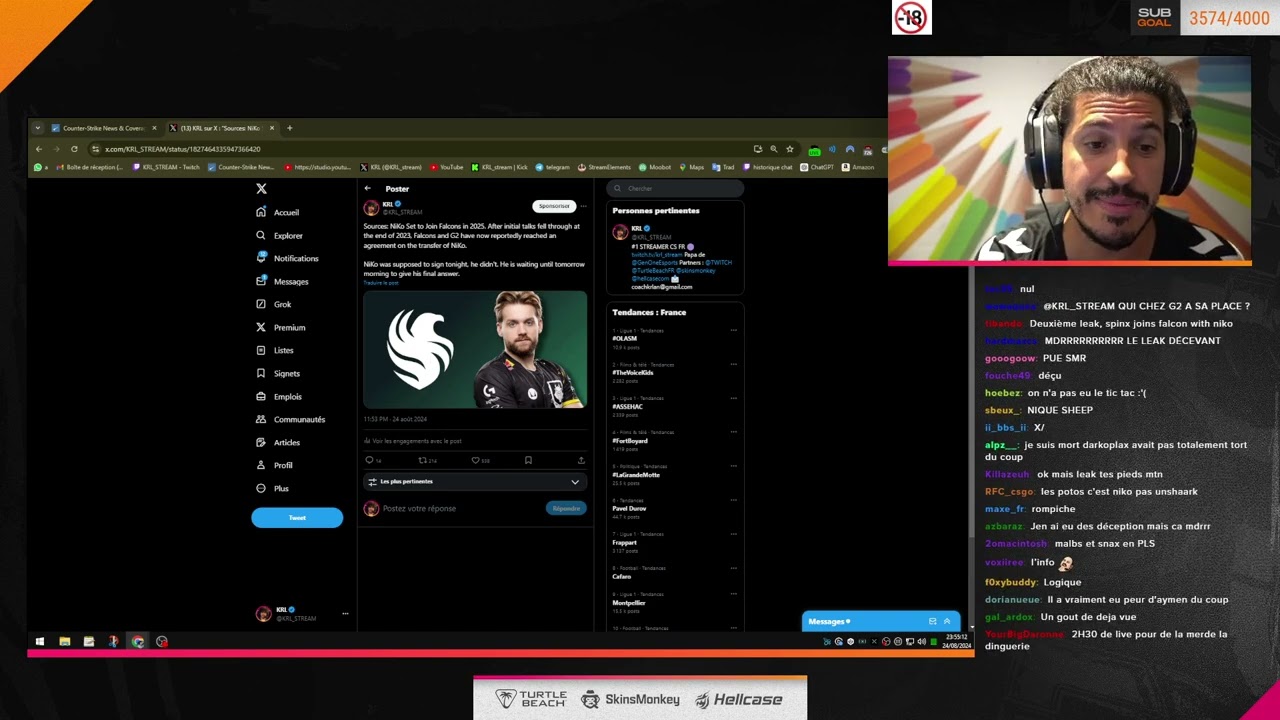The height and width of the screenshot is (720, 1280).
Task: Open options for Pavel Durov trend
Action: point(733,500)
